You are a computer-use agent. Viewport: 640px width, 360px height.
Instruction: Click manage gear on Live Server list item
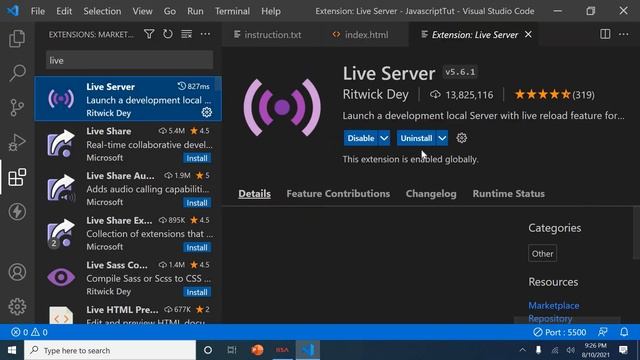point(207,112)
